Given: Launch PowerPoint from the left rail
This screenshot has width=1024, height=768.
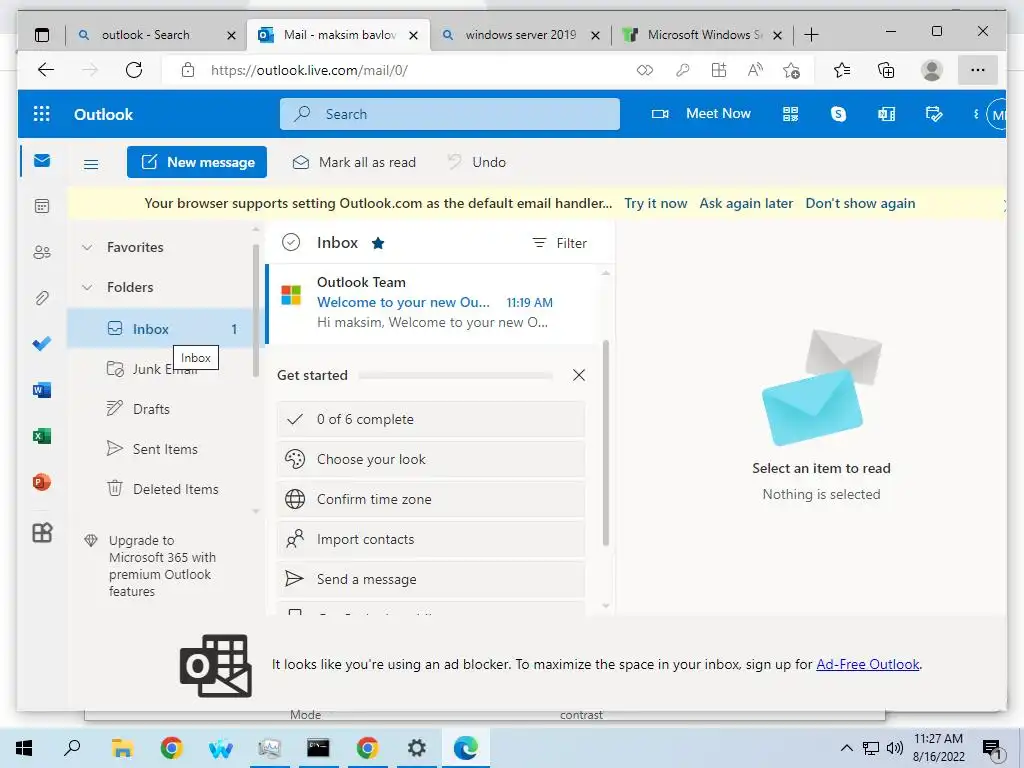Looking at the screenshot, I should [42, 482].
